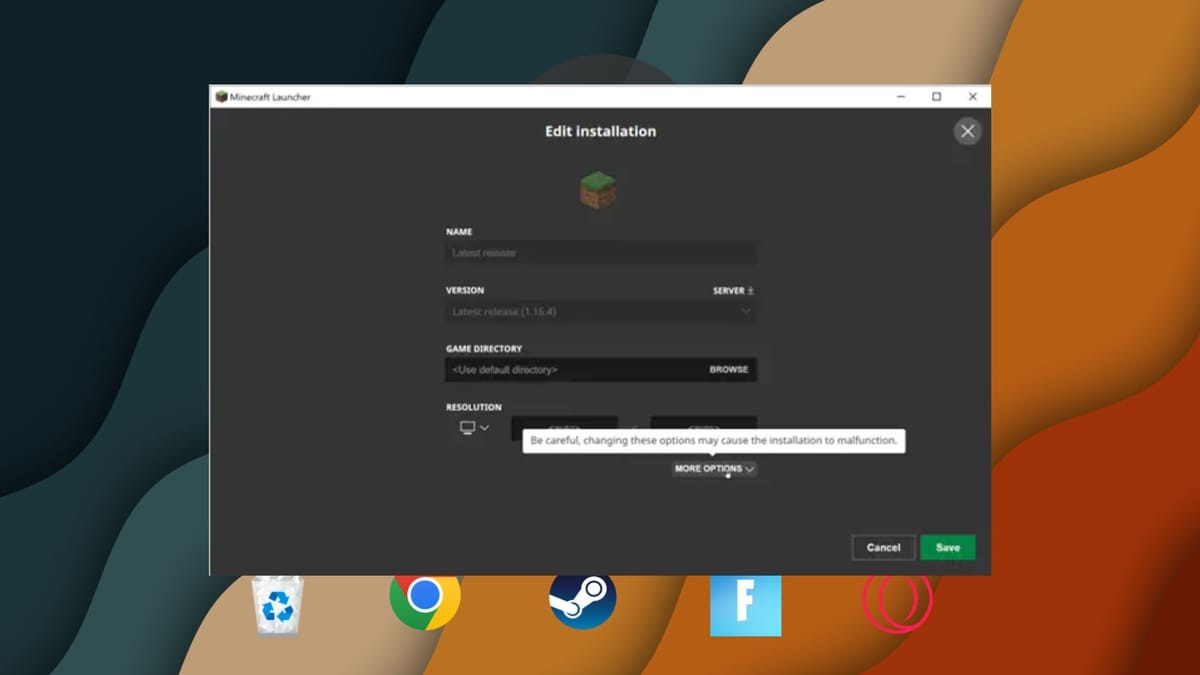1200x675 pixels.
Task: Open the Latest release version dropdown
Action: pyautogui.click(x=600, y=311)
